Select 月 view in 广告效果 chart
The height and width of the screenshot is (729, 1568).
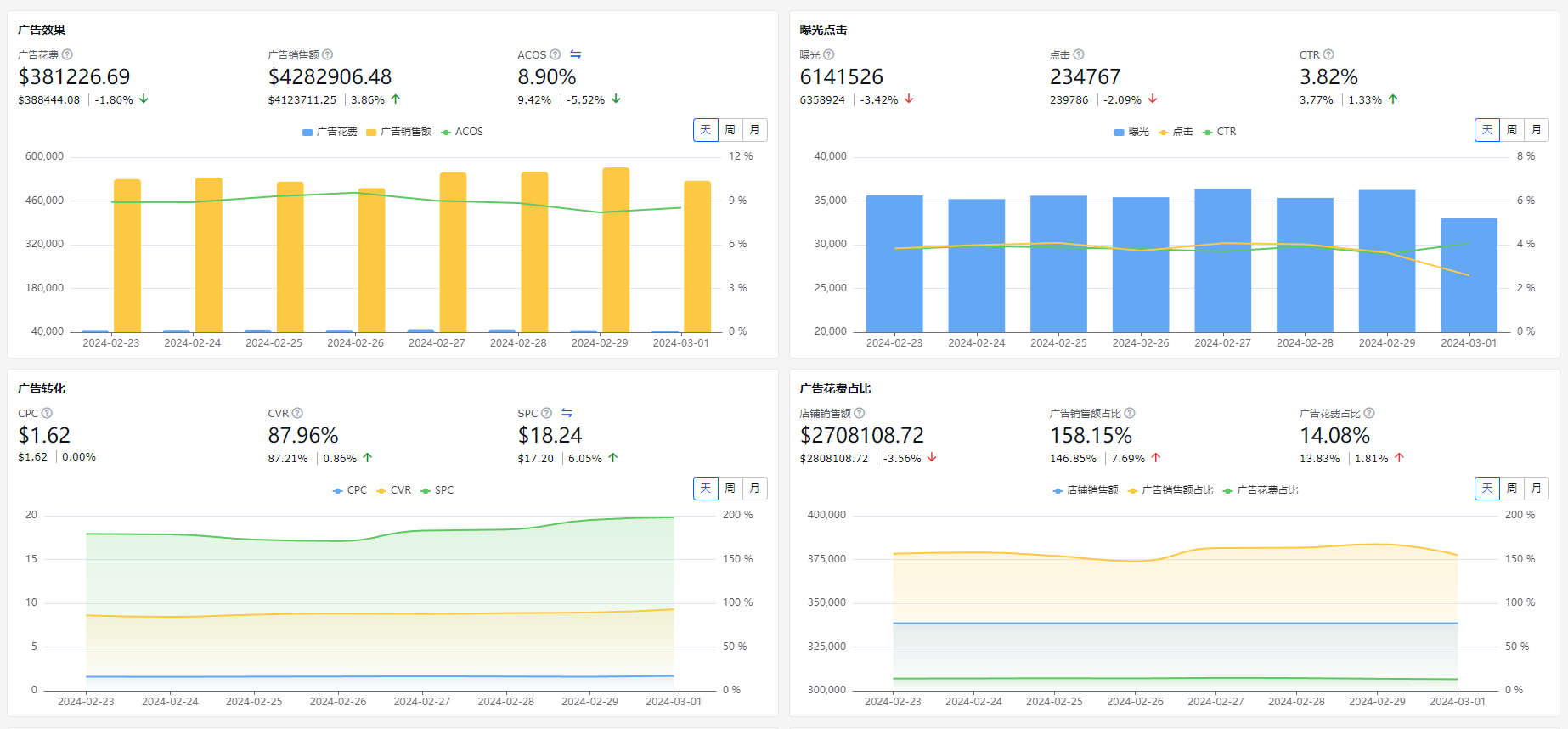click(755, 130)
